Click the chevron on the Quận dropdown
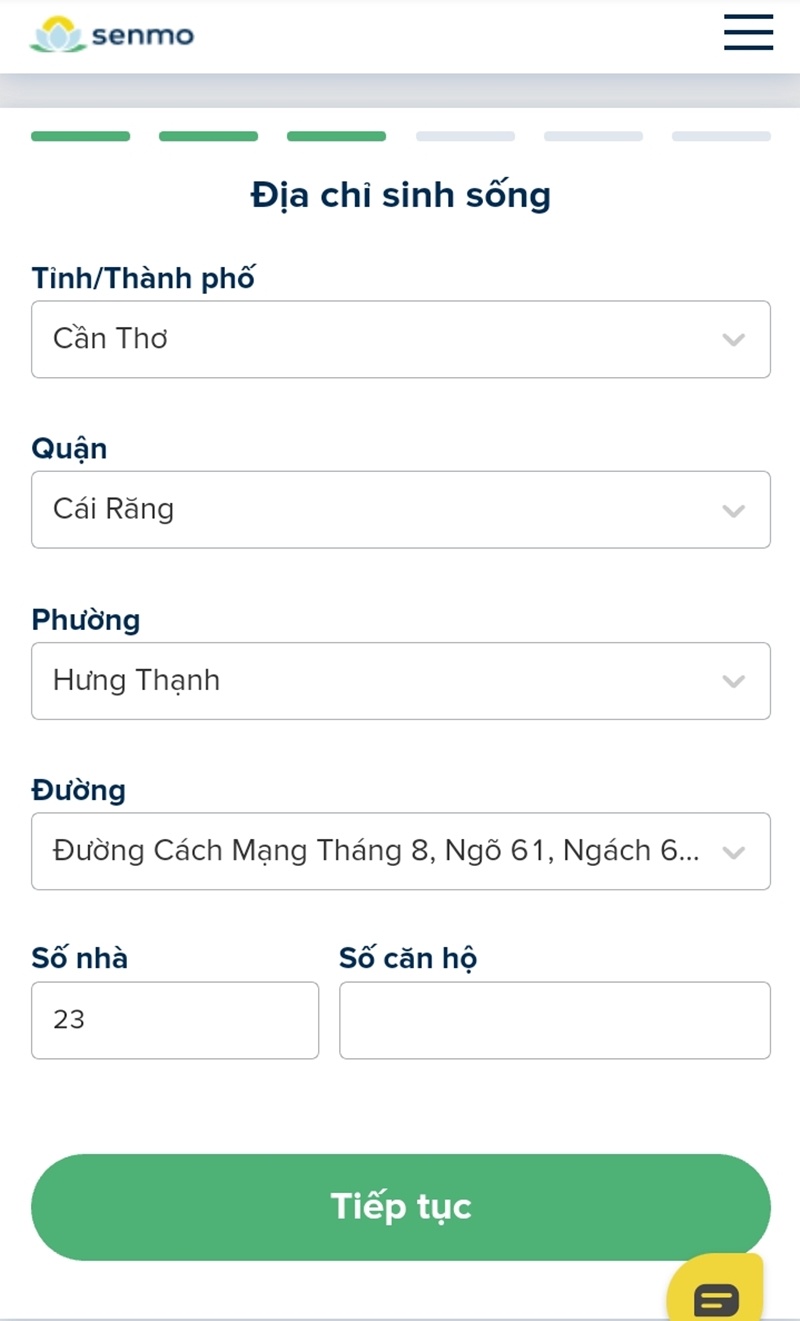 coord(733,510)
